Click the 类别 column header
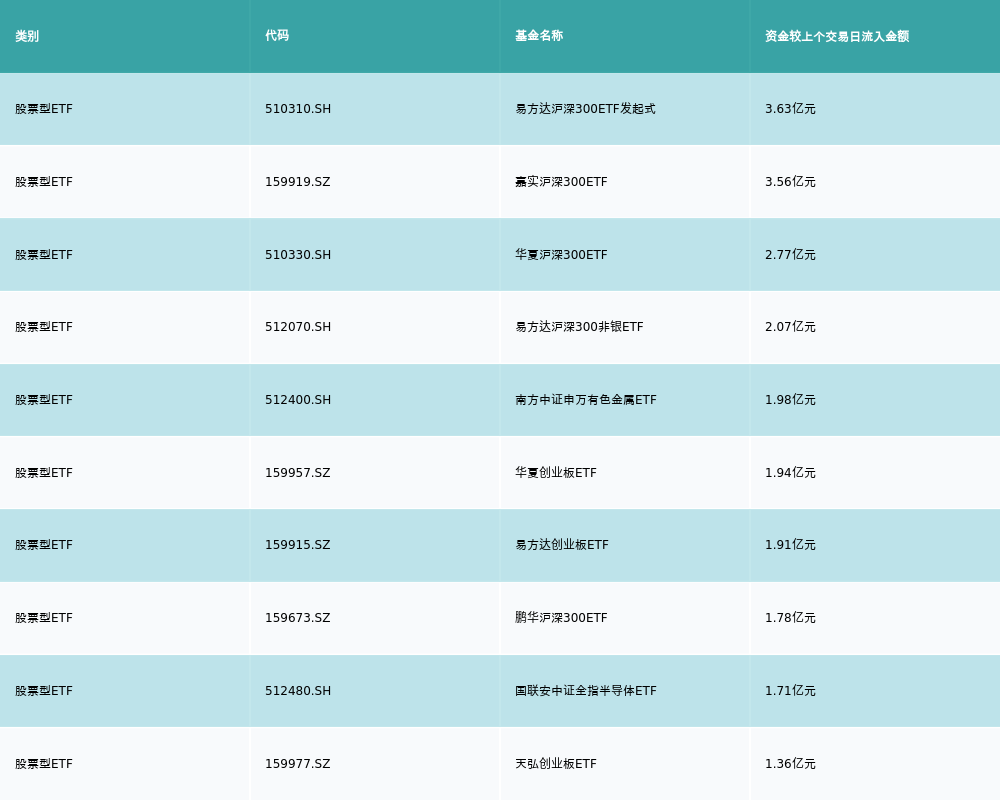The image size is (1000, 800). click(x=27, y=36)
